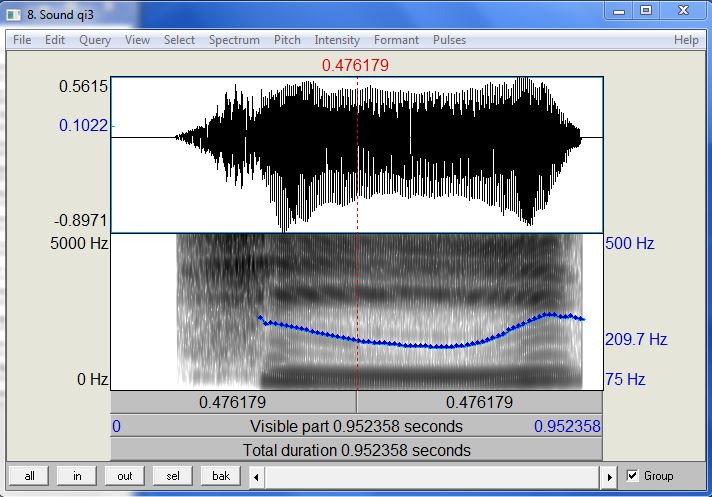
Task: Click the 'all' zoom button
Action: coord(29,476)
